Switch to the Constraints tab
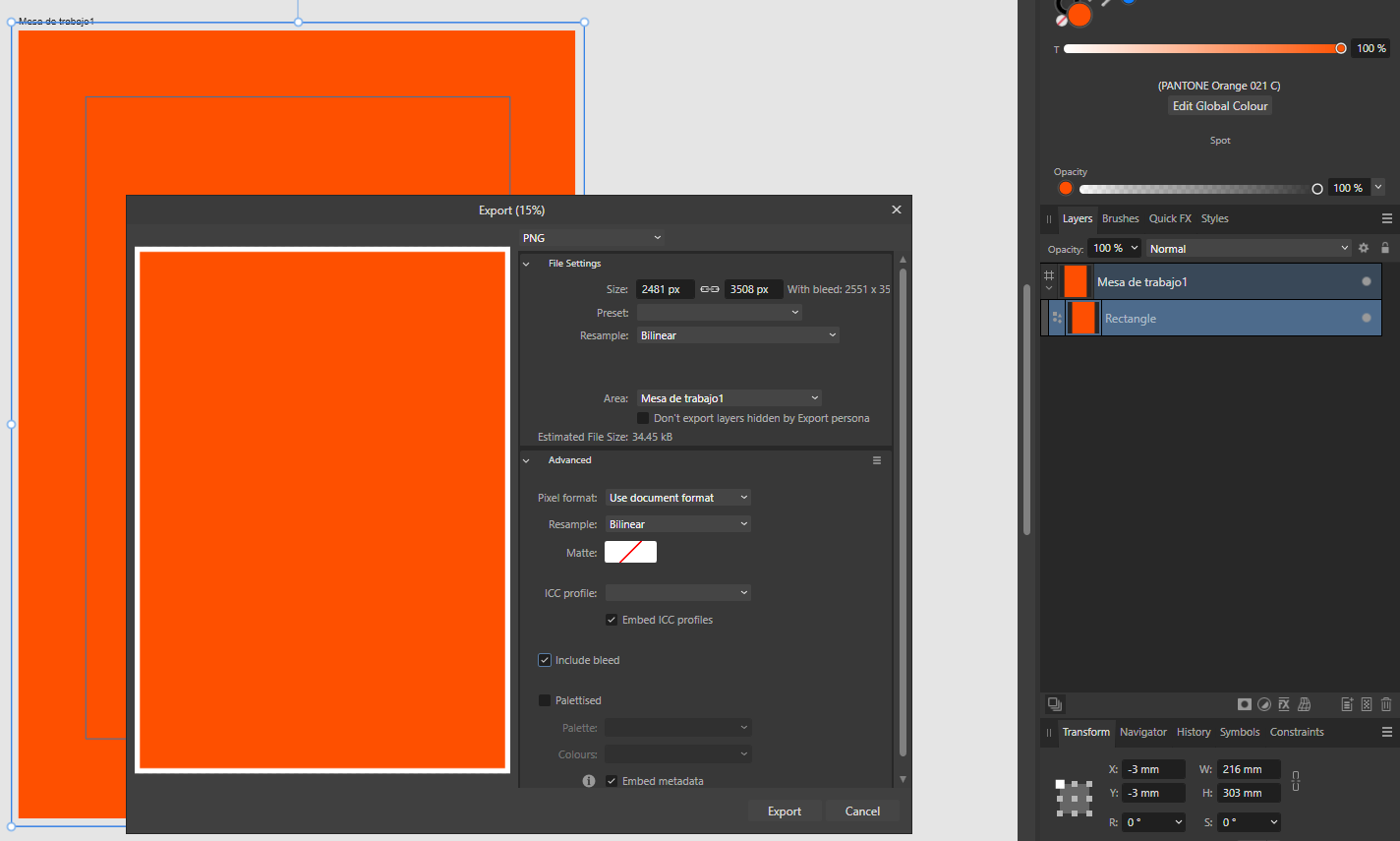The image size is (1400, 841). tap(1297, 733)
